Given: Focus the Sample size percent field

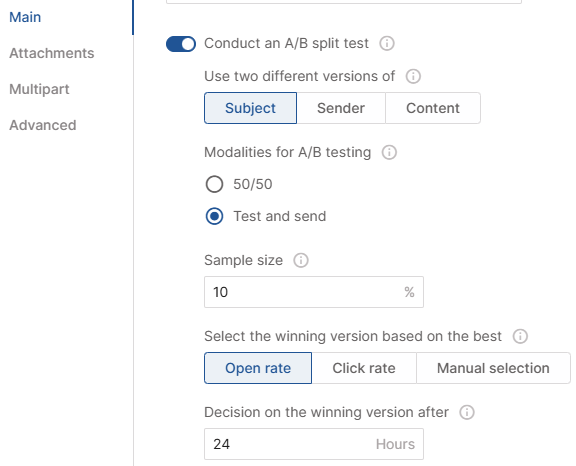Looking at the screenshot, I should (x=314, y=292).
